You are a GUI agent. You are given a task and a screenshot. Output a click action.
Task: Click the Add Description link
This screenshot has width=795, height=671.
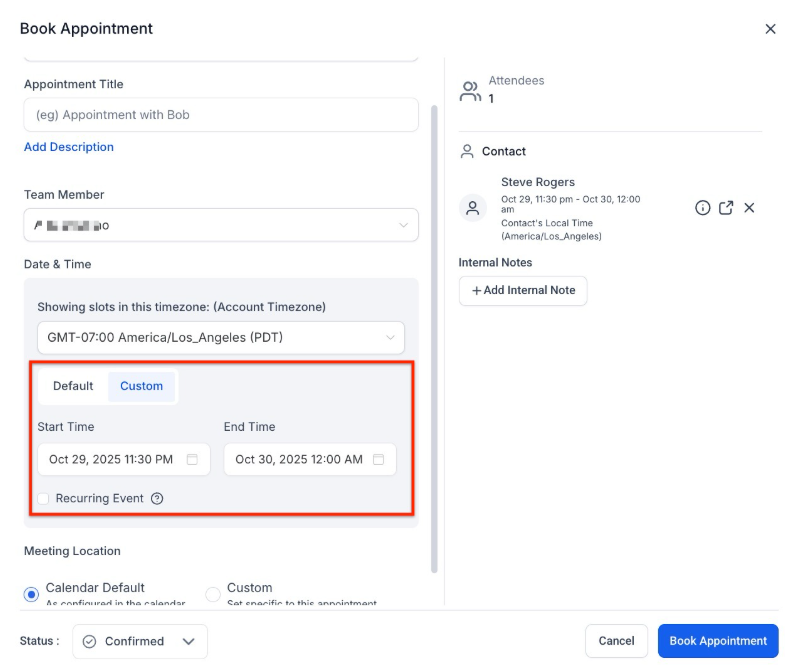[69, 147]
